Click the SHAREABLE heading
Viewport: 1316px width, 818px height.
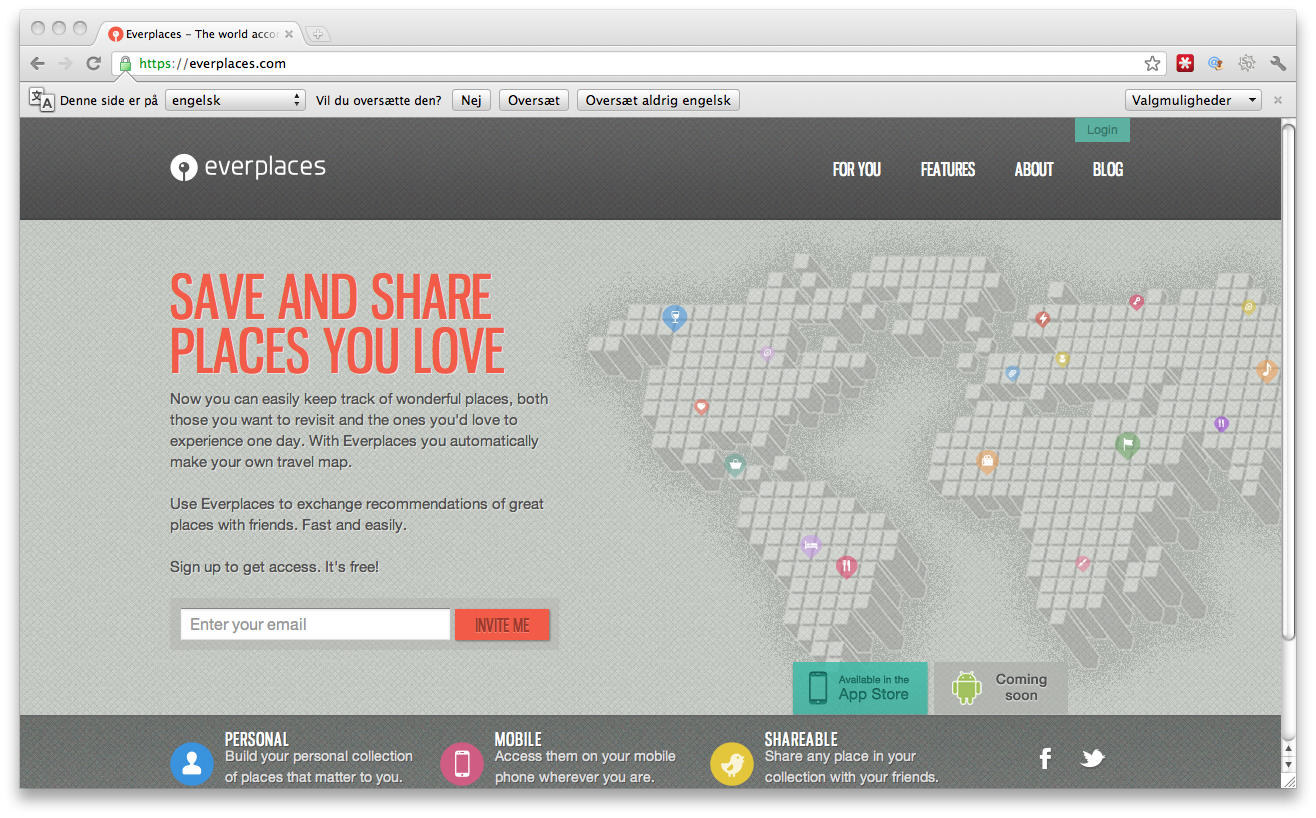tap(801, 739)
